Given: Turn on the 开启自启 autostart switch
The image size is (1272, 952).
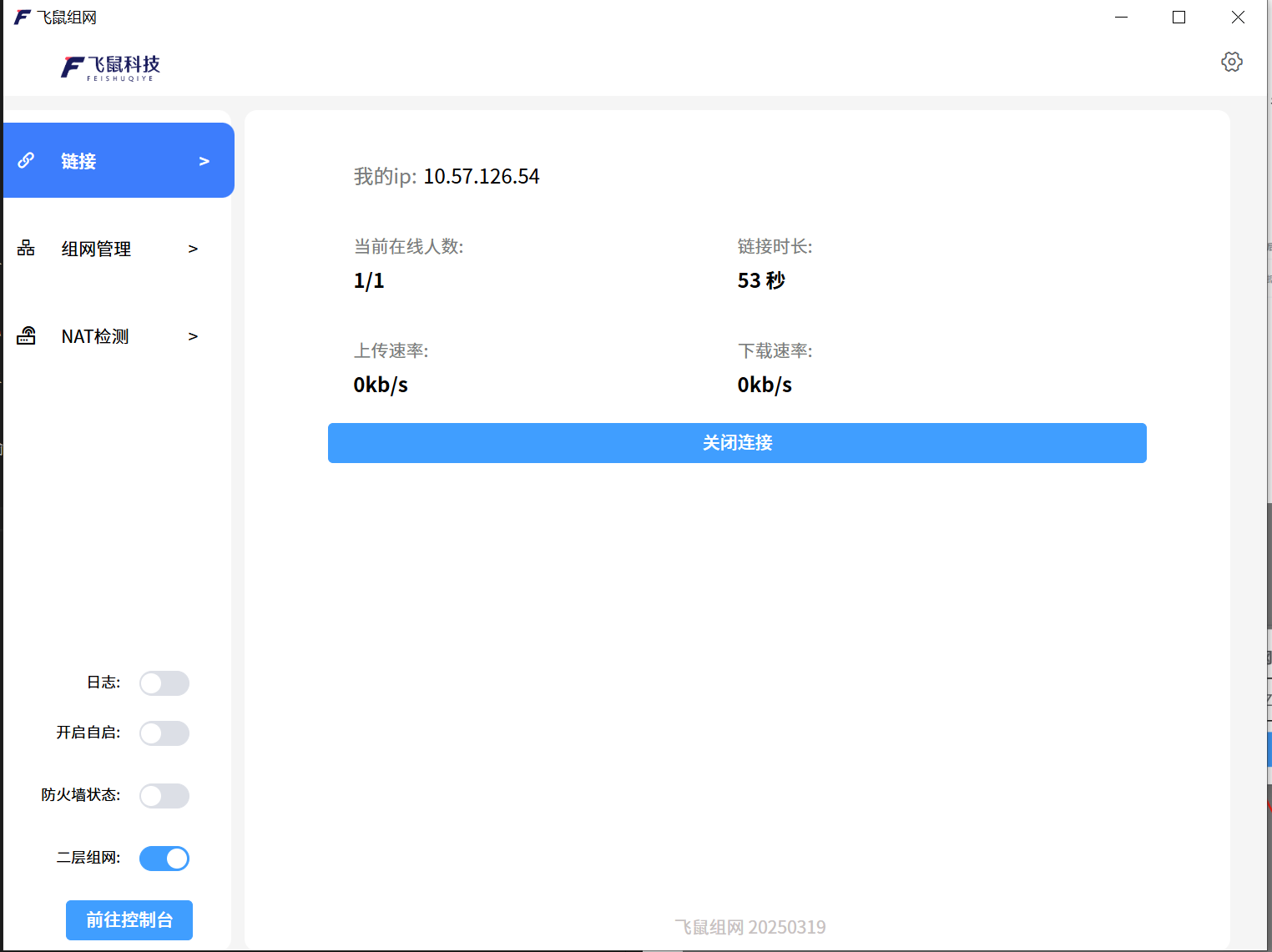Looking at the screenshot, I should (164, 733).
